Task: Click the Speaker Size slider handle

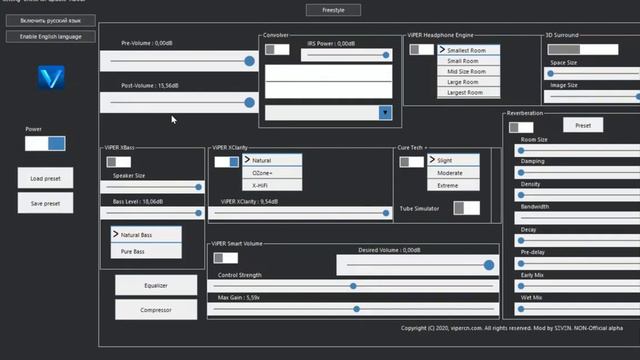Action: click(x=198, y=187)
